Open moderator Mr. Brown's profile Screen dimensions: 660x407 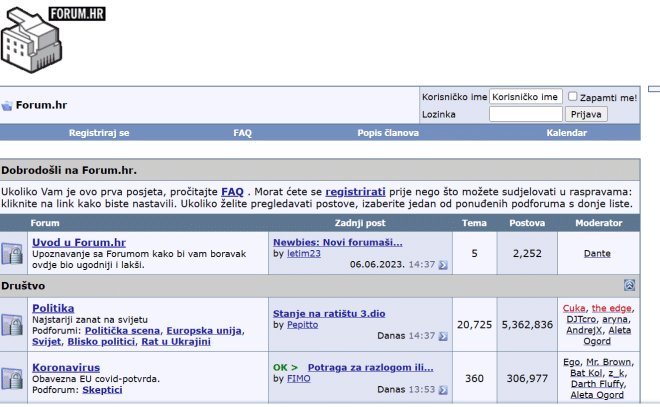[609, 362]
